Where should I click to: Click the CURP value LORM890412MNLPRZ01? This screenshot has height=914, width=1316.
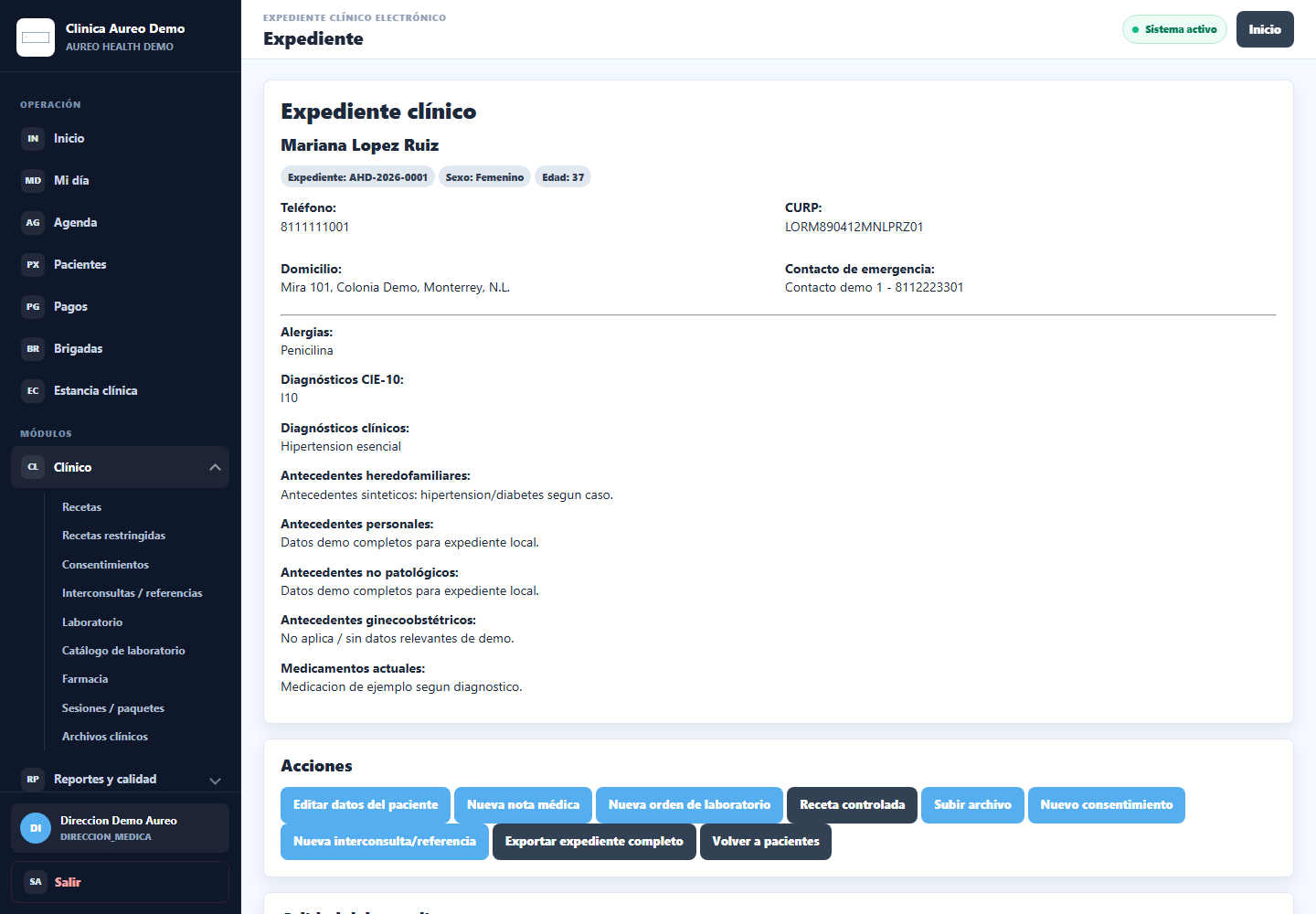[x=854, y=227]
